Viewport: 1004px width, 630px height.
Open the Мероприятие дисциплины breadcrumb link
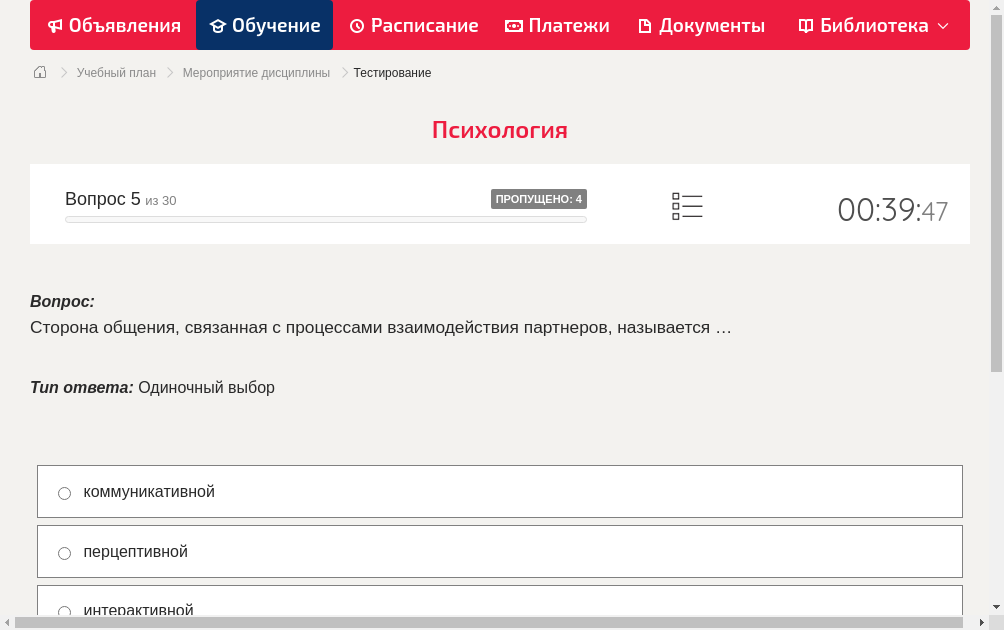pos(255,72)
